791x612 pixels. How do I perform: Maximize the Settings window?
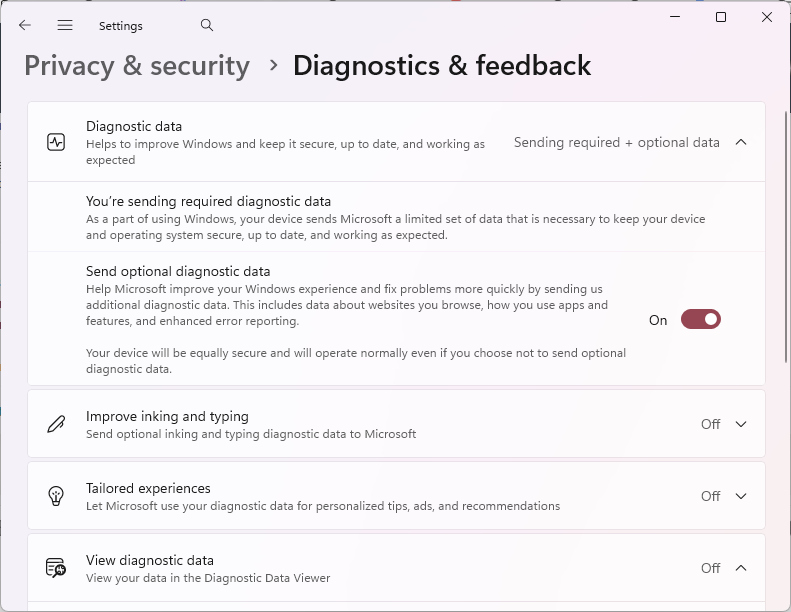pyautogui.click(x=721, y=17)
